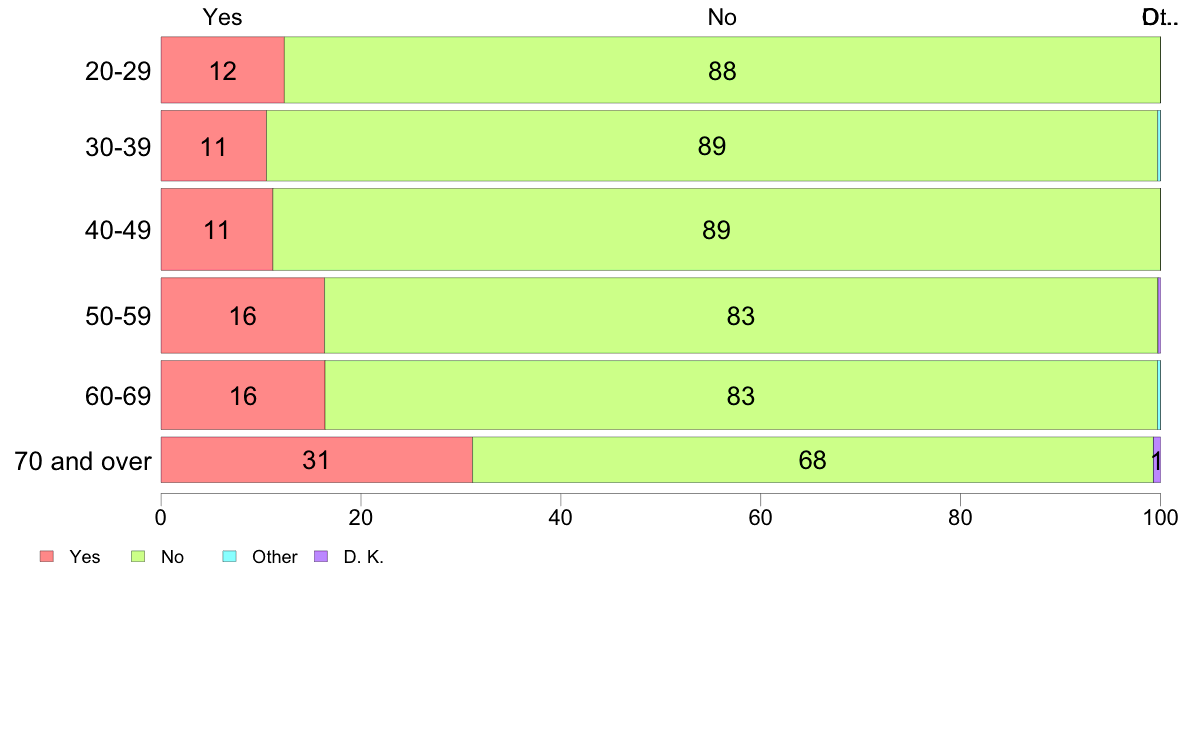This screenshot has height=736, width=1188.
Task: Click the Yes bar in 40-49 row
Action: click(217, 229)
